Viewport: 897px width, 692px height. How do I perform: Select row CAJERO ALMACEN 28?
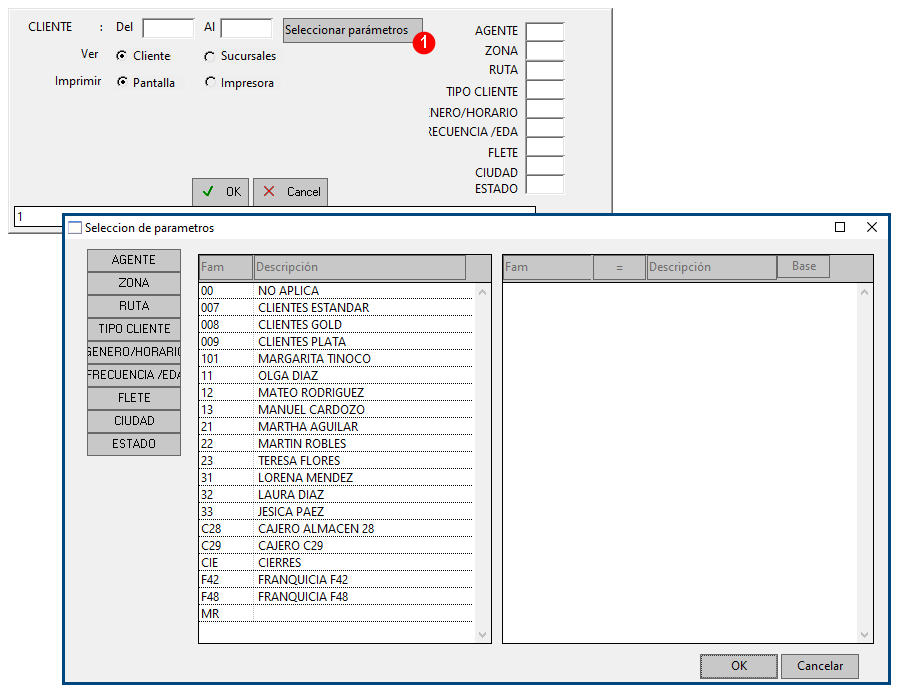[336, 529]
